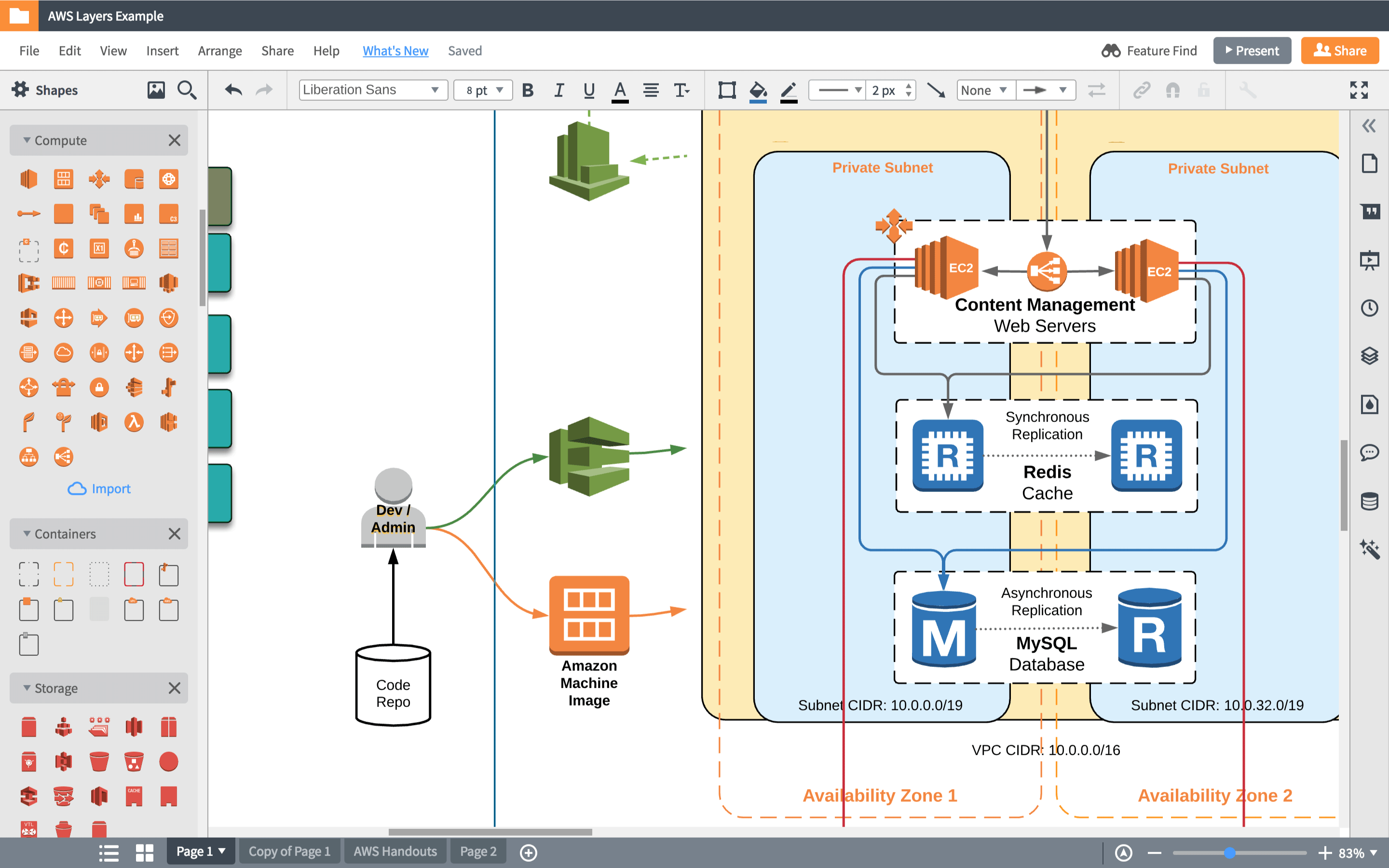Viewport: 1389px width, 868px height.
Task: Click the underline formatting icon
Action: click(x=588, y=90)
